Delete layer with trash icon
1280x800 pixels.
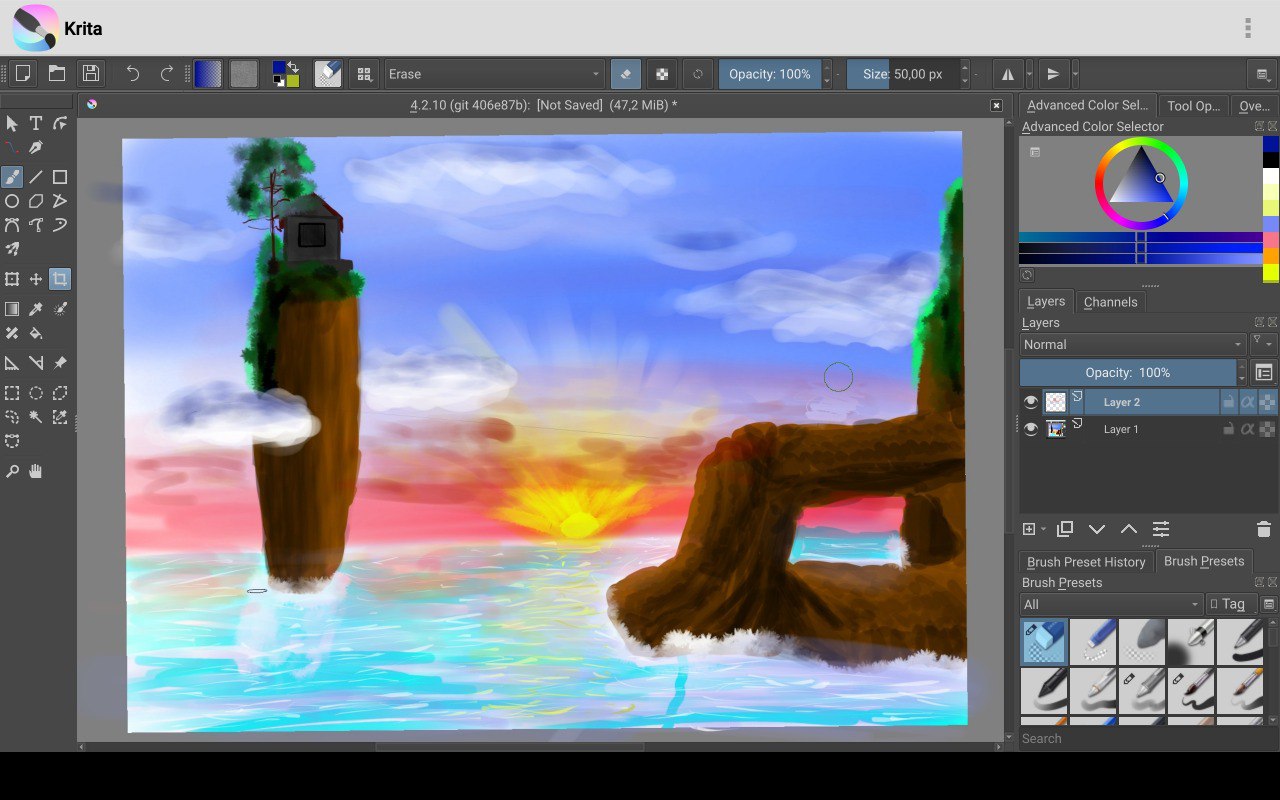[1263, 529]
